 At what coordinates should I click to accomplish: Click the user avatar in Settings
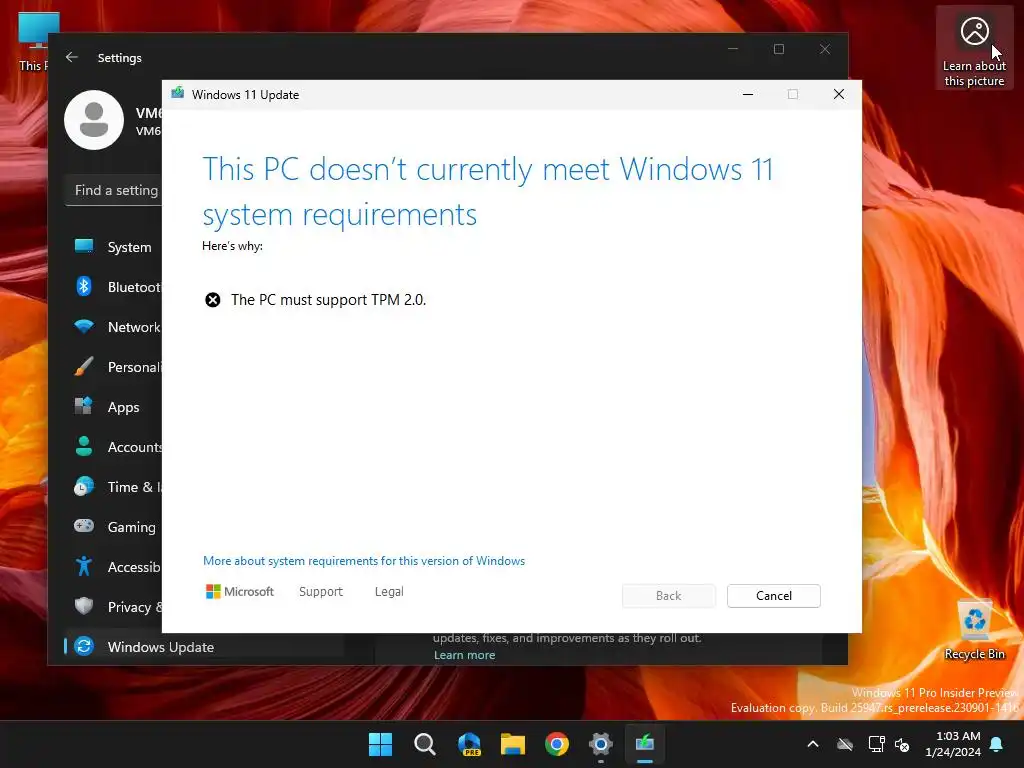coord(94,120)
